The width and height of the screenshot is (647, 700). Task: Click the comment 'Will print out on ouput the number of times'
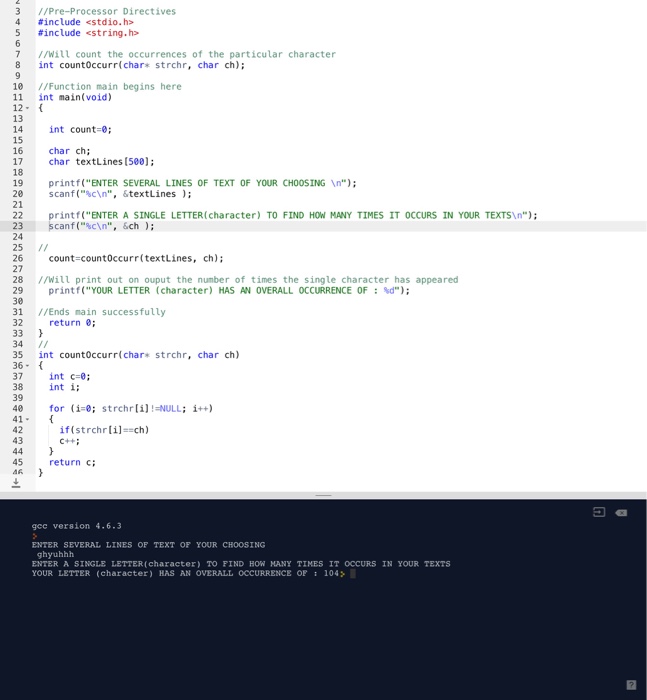click(248, 279)
